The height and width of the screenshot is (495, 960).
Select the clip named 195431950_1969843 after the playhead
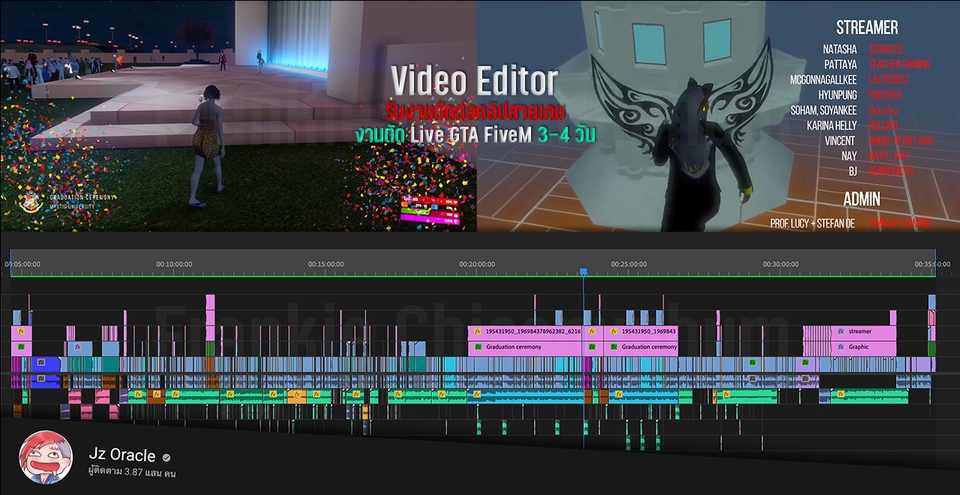click(x=641, y=331)
